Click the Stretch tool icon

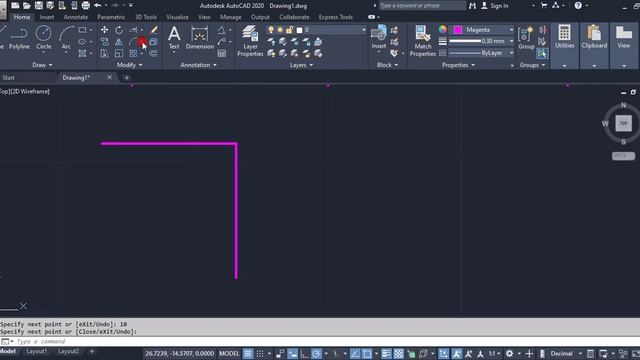coord(104,53)
